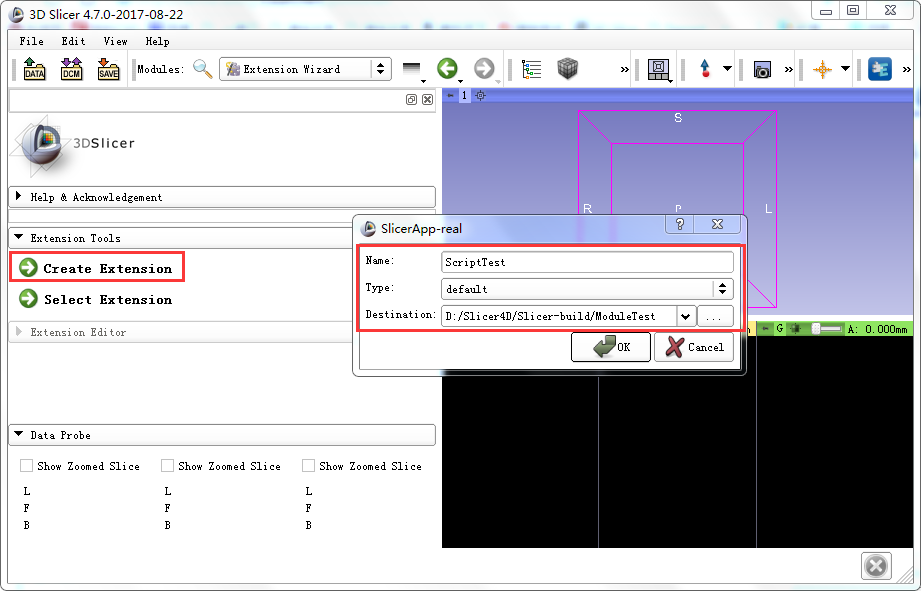
Task: Open the Volume Rendering cube icon
Action: (x=567, y=69)
